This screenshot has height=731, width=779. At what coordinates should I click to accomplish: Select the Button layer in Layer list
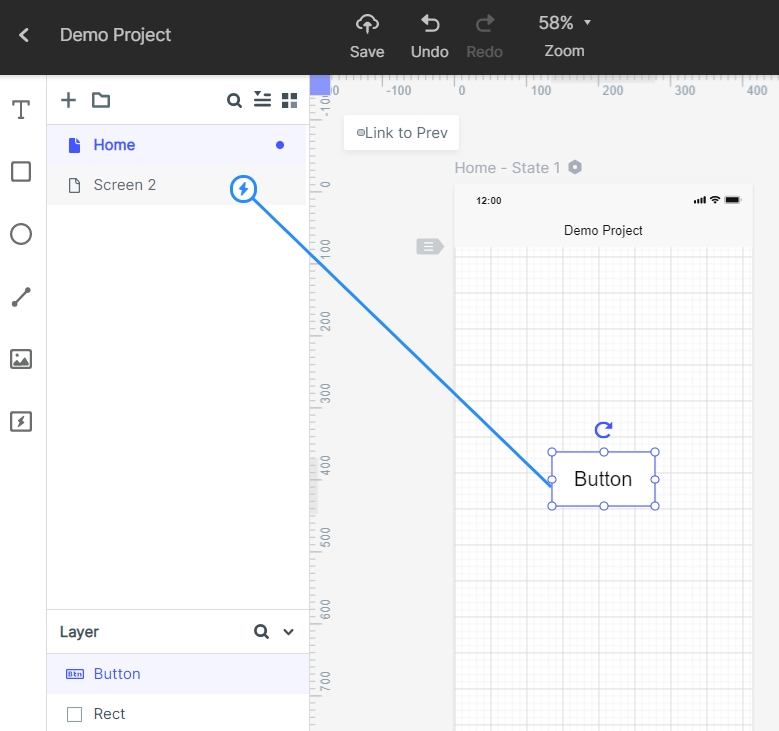[117, 674]
